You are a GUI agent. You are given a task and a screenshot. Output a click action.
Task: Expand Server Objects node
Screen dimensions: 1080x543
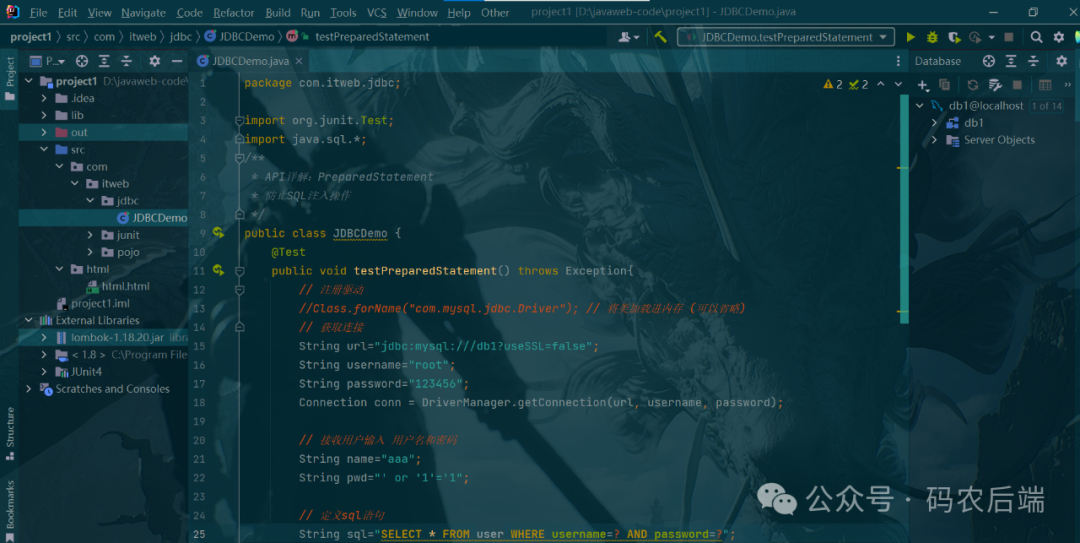tap(935, 140)
